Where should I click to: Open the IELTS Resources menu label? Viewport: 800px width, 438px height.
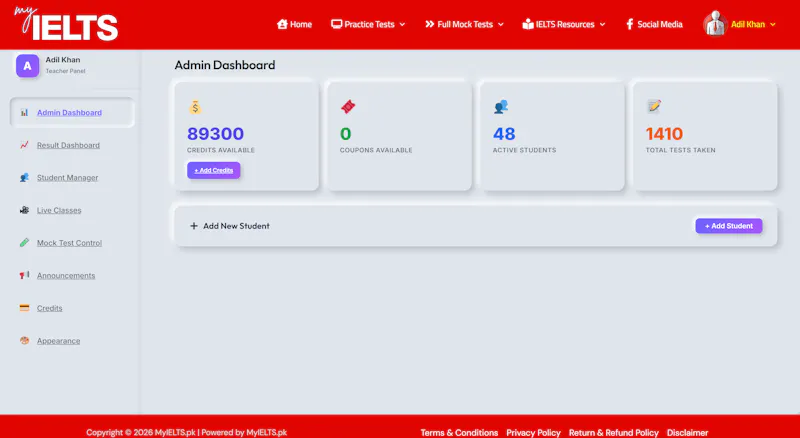565,24
